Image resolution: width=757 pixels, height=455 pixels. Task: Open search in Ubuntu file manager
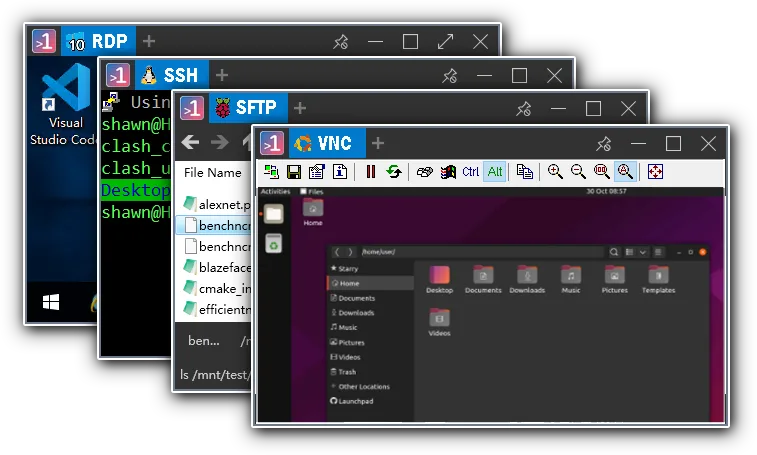pyautogui.click(x=614, y=252)
